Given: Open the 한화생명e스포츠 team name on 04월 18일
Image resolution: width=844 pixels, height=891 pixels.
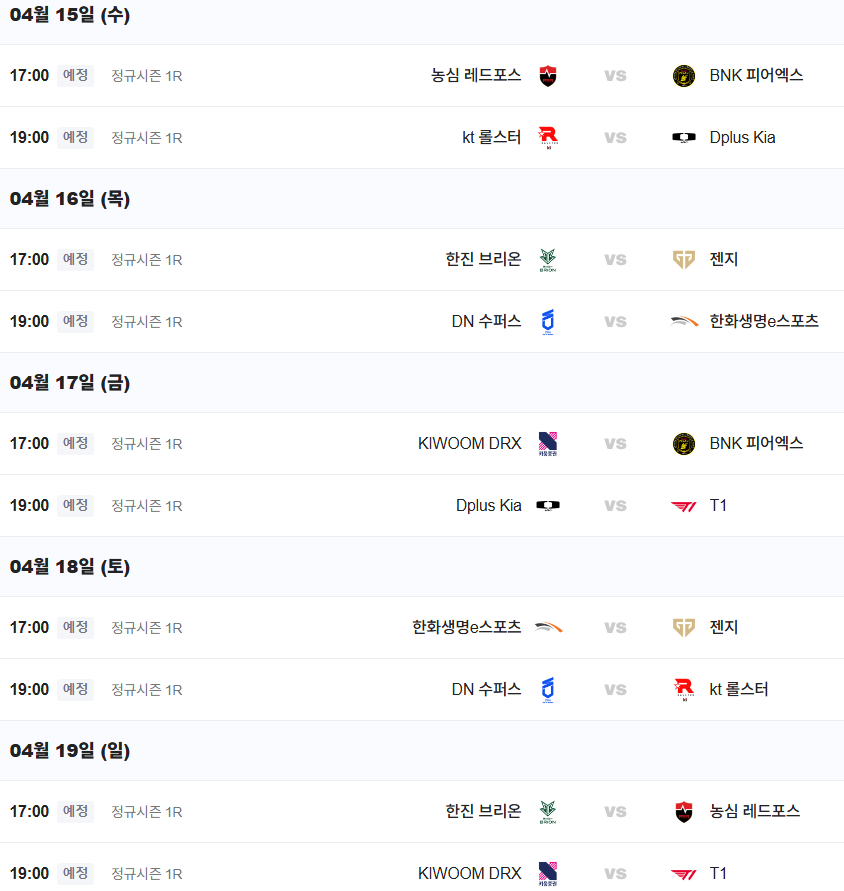Looking at the screenshot, I should pyautogui.click(x=466, y=628).
